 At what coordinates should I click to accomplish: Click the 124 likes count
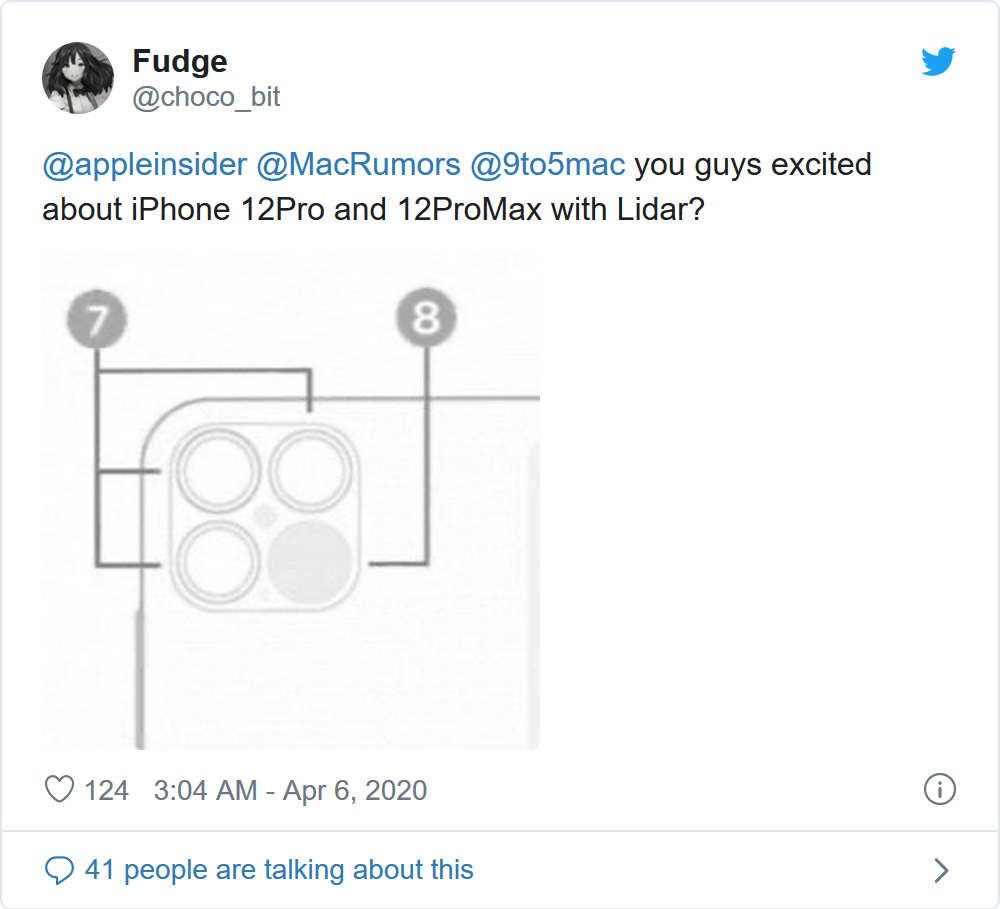pos(106,791)
